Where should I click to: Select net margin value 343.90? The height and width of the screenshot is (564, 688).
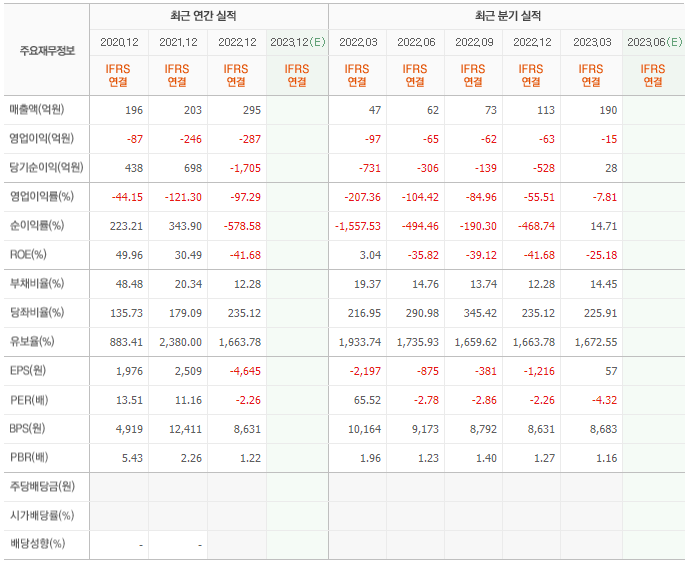(x=185, y=226)
